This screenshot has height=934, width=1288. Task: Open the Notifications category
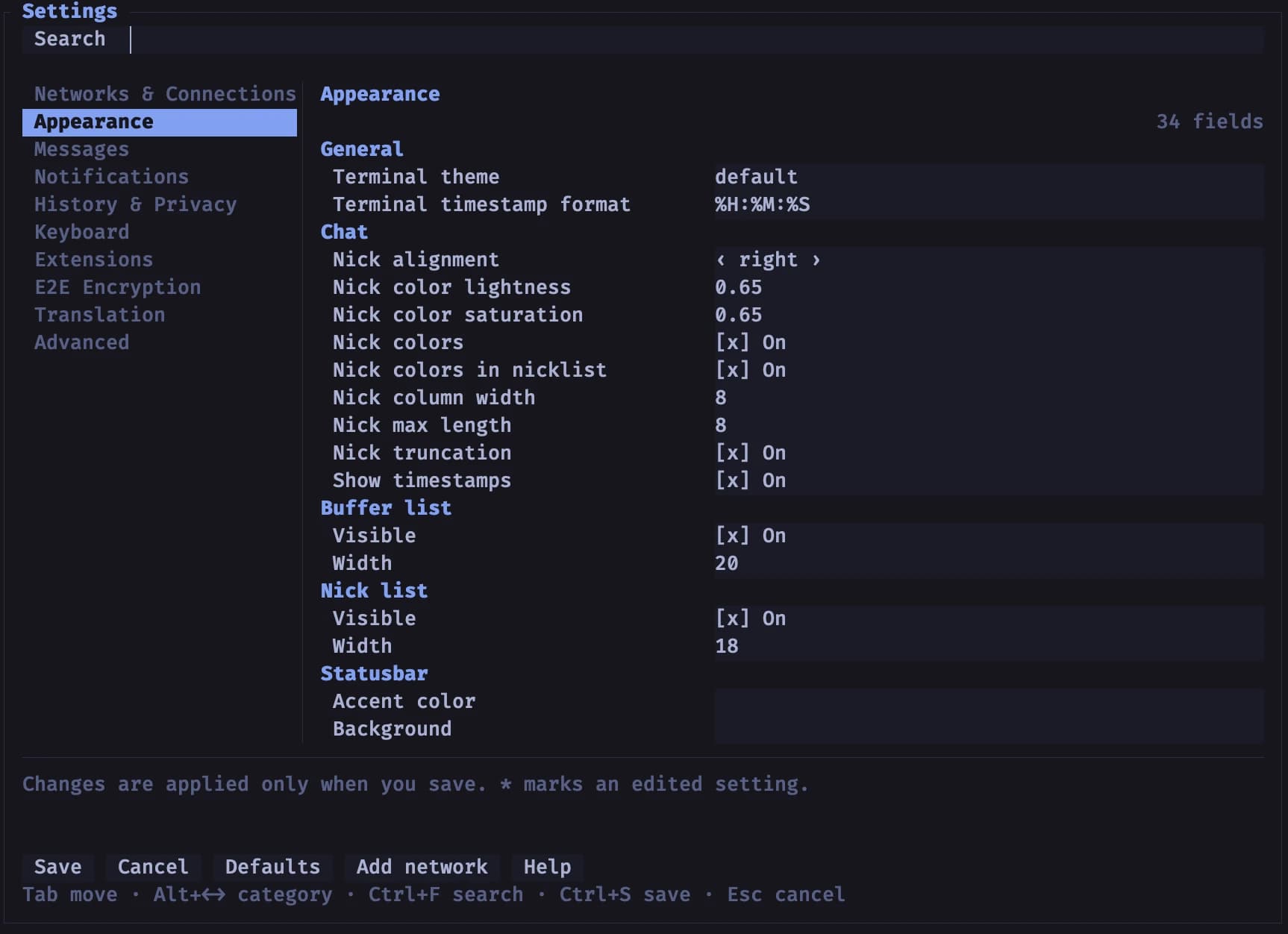160,177
